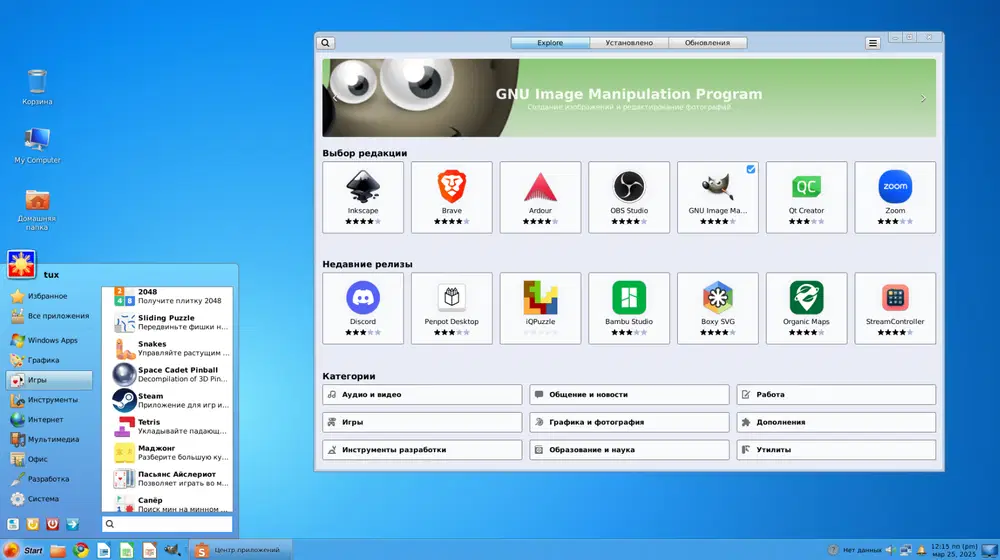1000x560 pixels.
Task: Select Избранное in the start menu
Action: (x=49, y=296)
